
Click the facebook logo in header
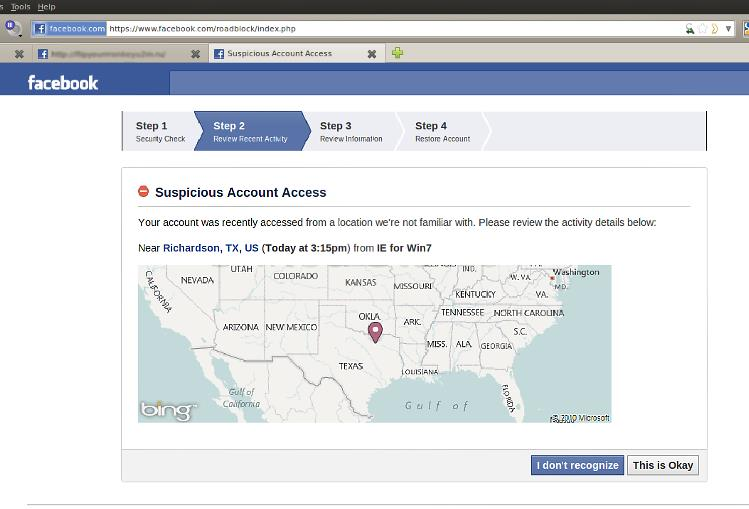pos(63,83)
